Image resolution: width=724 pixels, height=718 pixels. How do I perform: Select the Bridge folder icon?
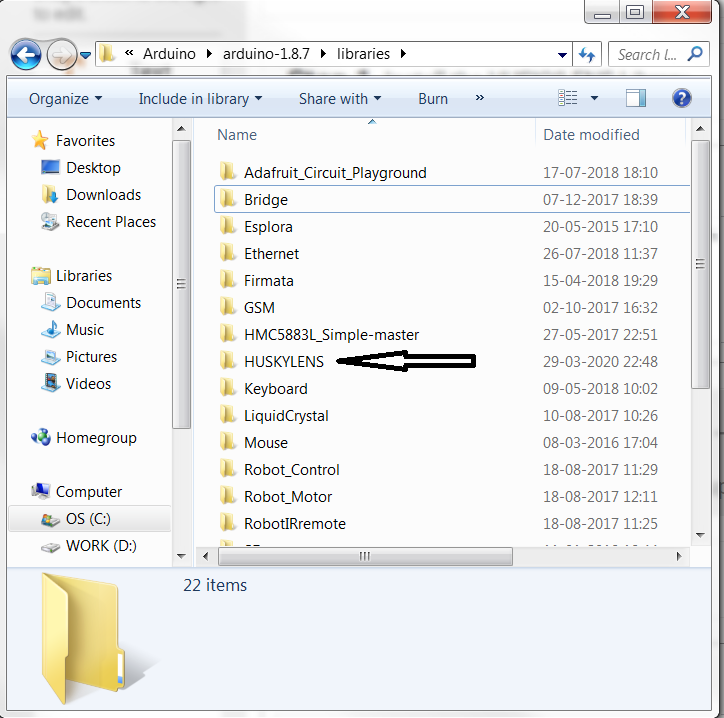tap(227, 199)
